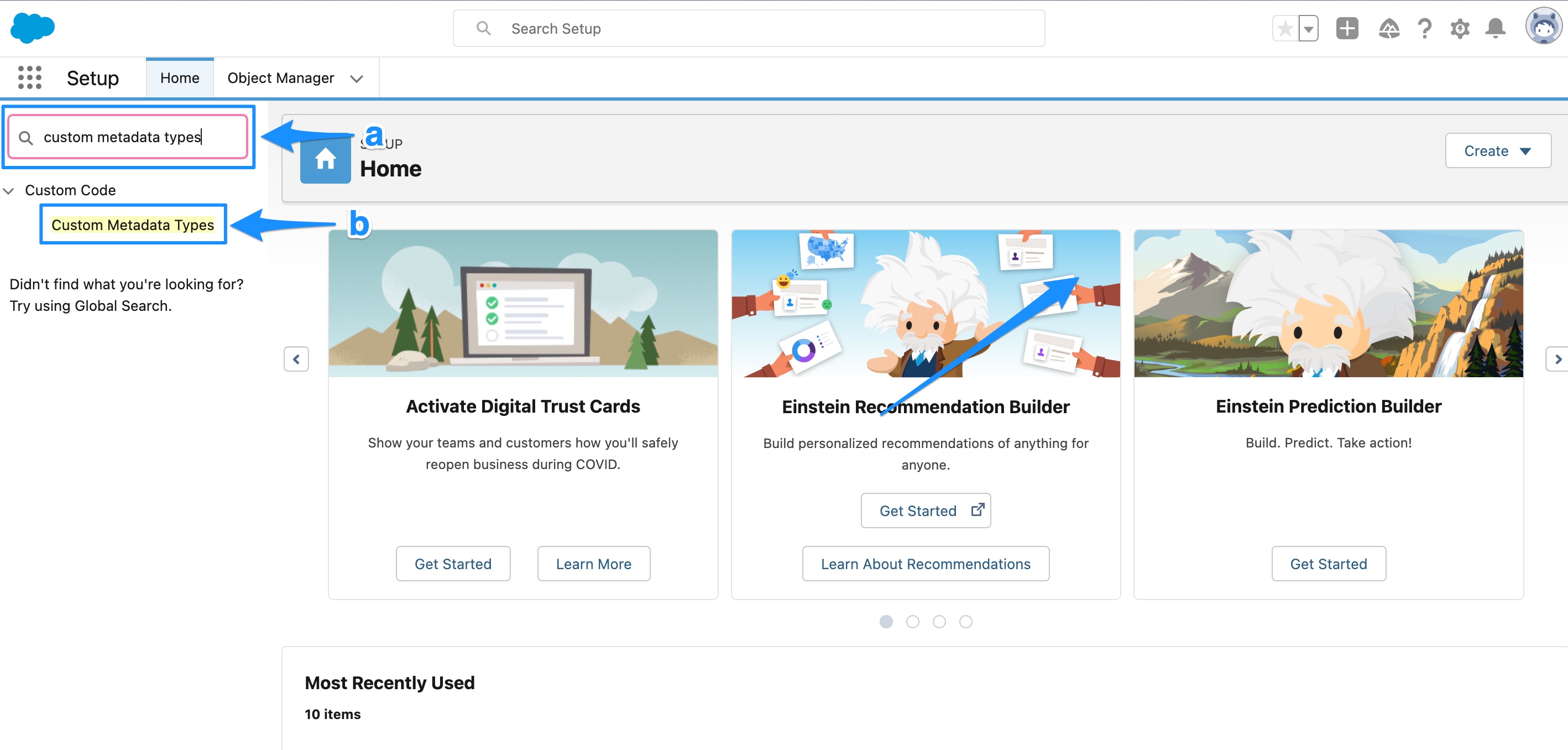Image resolution: width=1568 pixels, height=750 pixels.
Task: Open the App Launcher waffle icon
Action: tap(29, 77)
